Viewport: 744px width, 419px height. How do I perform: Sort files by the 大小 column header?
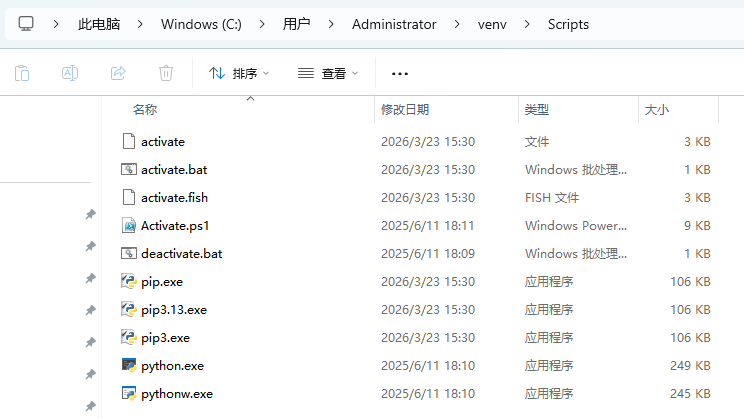pos(657,109)
